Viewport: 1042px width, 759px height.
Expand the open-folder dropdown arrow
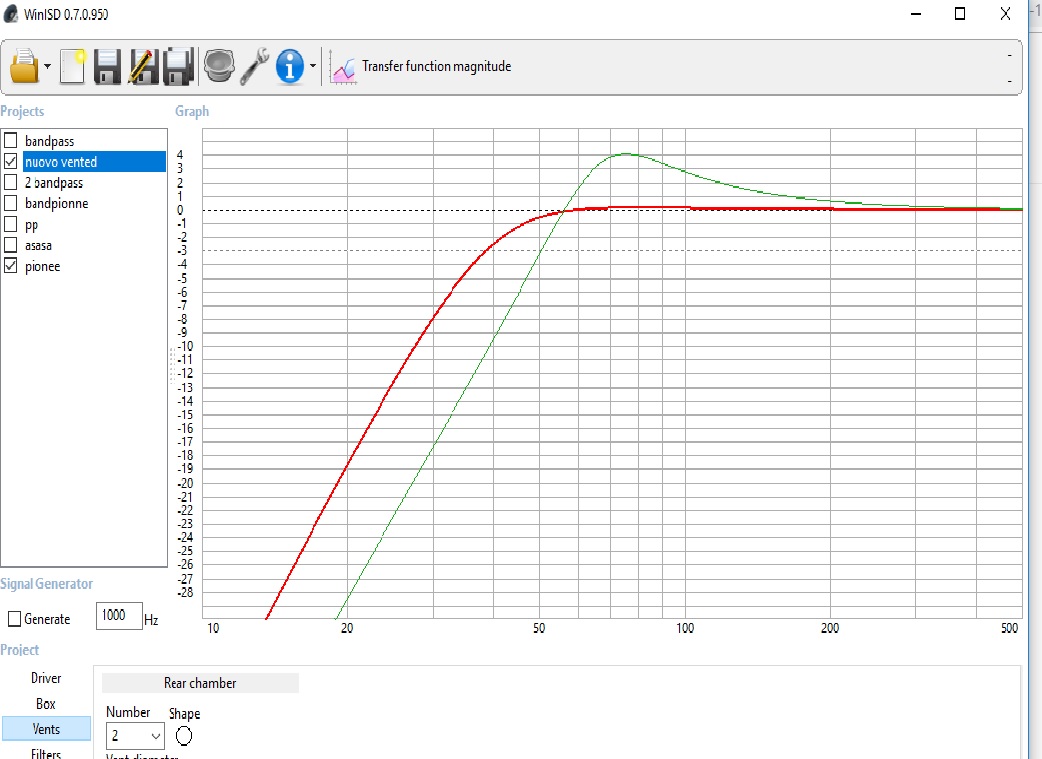pos(47,66)
